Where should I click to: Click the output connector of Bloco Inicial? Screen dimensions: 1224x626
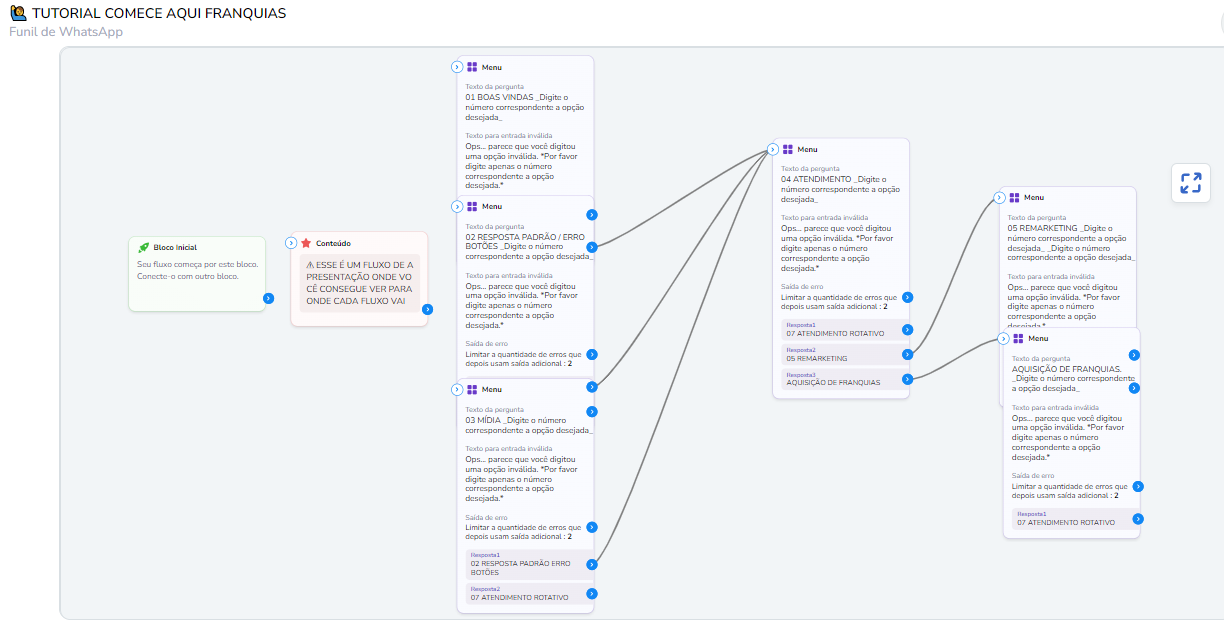268,298
